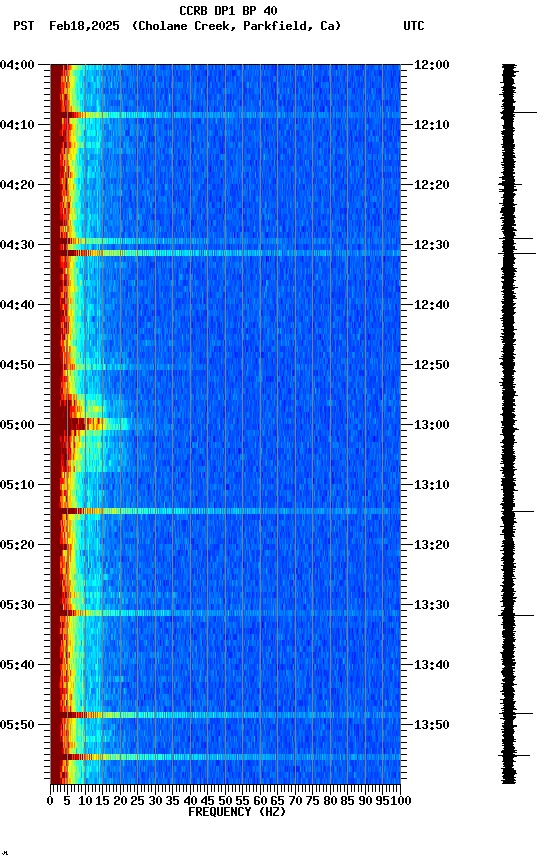Image resolution: width=552 pixels, height=864 pixels.
Task: Click the 'FREQUENCY (HZ)' axis title
Action: point(237,812)
